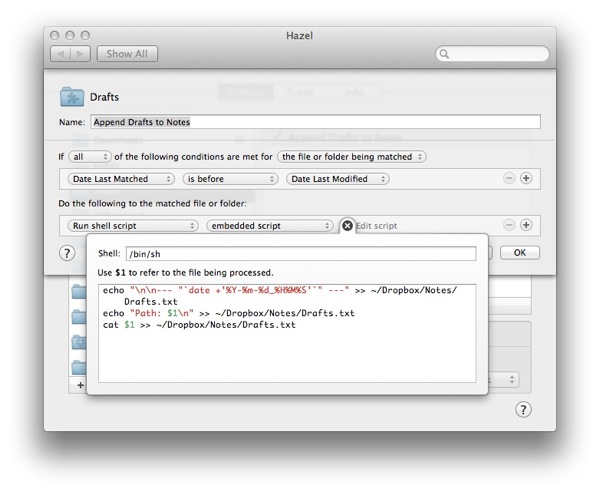600x492 pixels.
Task: Click the plus button below the folder list
Action: pos(80,385)
